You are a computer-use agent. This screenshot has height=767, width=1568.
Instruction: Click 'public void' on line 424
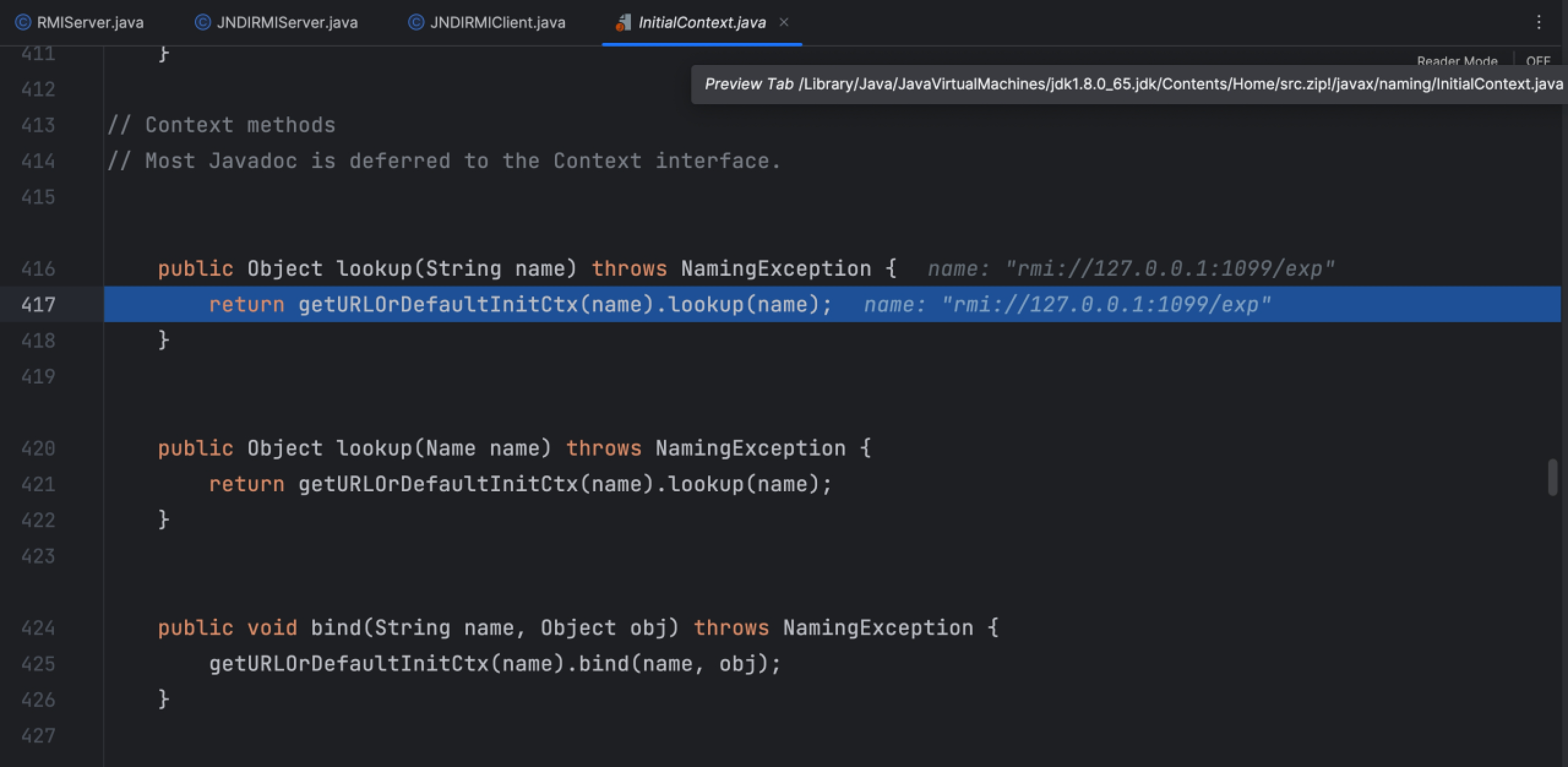[x=227, y=628]
